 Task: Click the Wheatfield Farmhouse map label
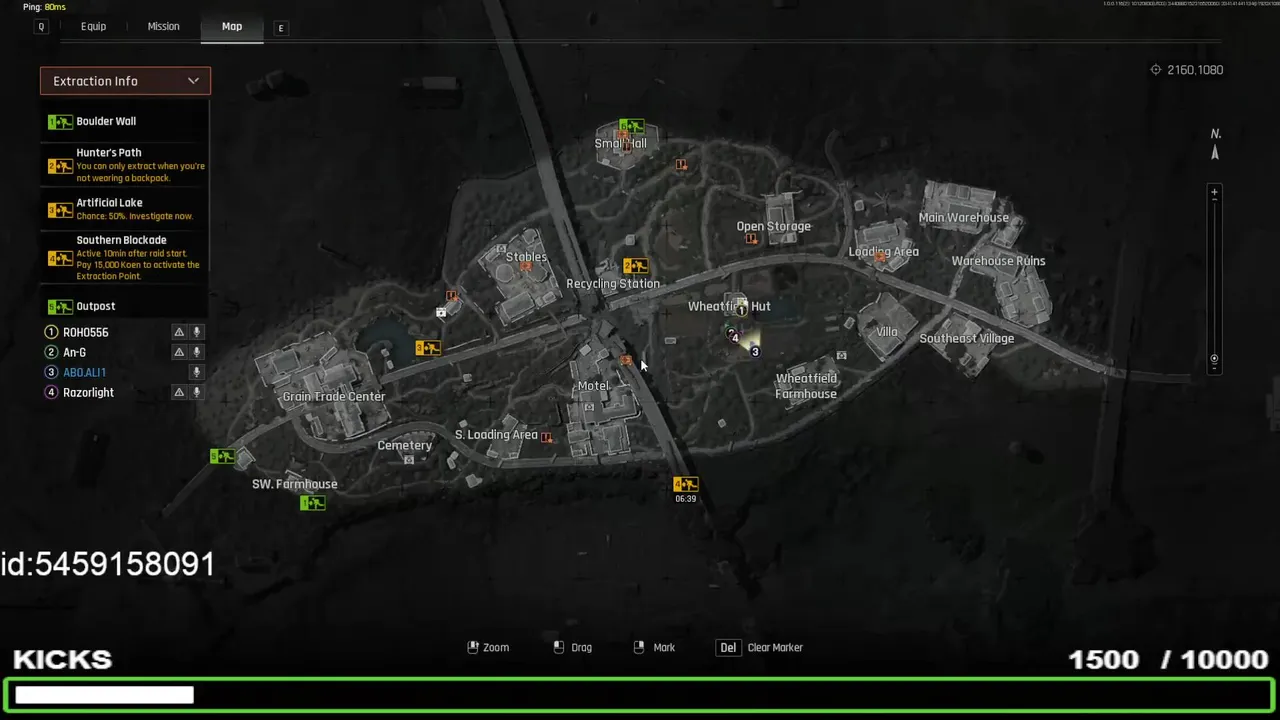pos(806,386)
